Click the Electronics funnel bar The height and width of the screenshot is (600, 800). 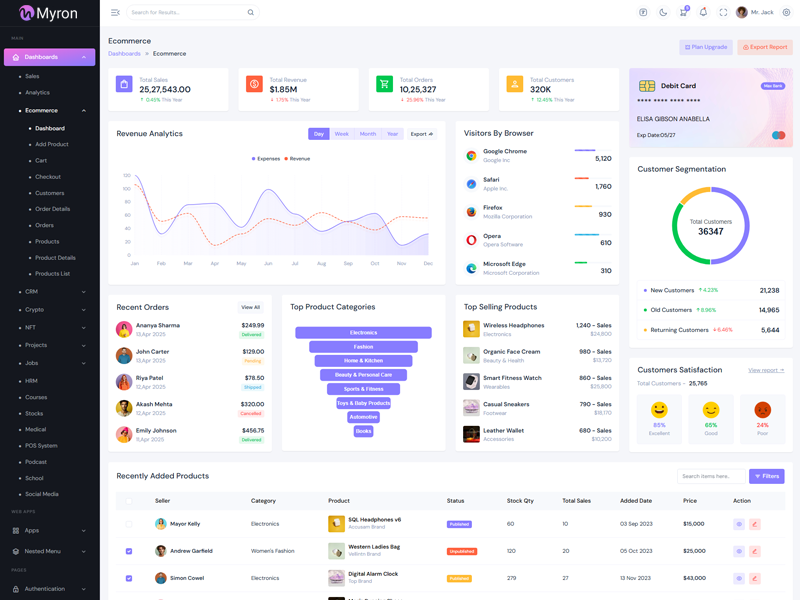tap(363, 332)
